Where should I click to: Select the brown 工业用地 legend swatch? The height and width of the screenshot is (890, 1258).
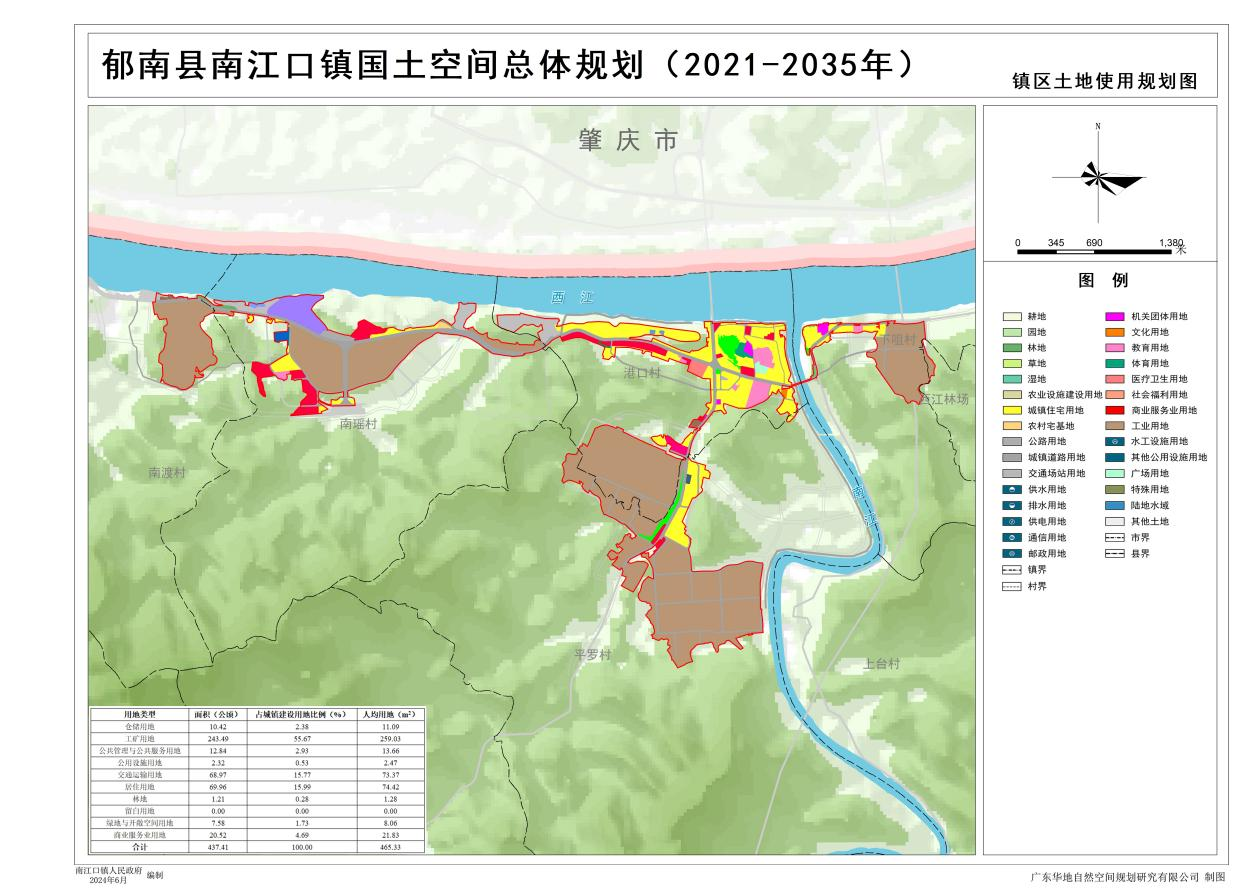pyautogui.click(x=1115, y=426)
